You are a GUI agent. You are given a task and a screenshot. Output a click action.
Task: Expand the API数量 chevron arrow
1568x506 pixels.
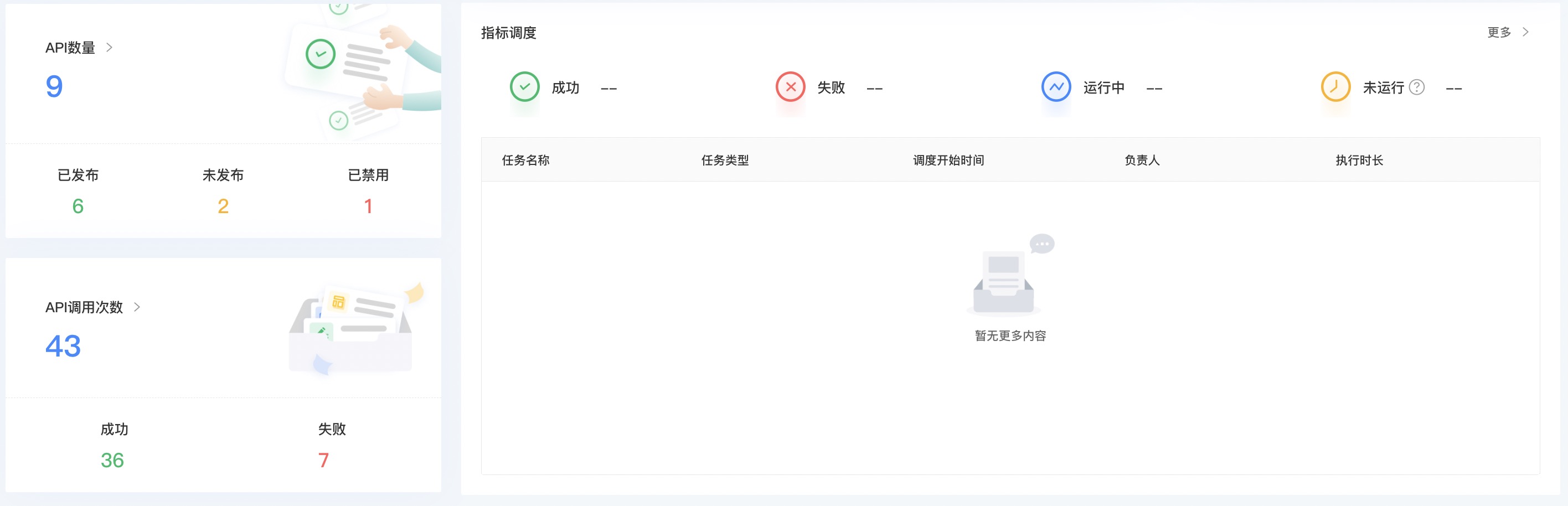pos(109,47)
